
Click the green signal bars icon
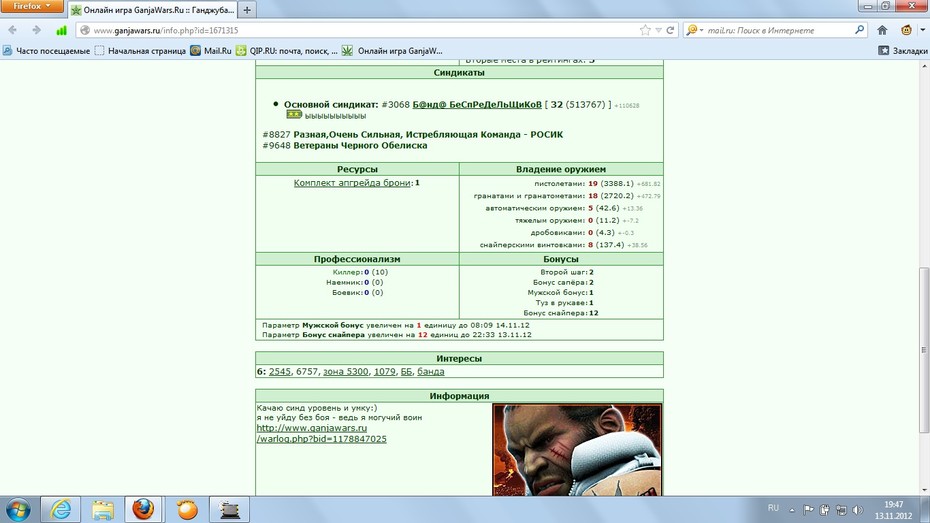click(x=61, y=30)
